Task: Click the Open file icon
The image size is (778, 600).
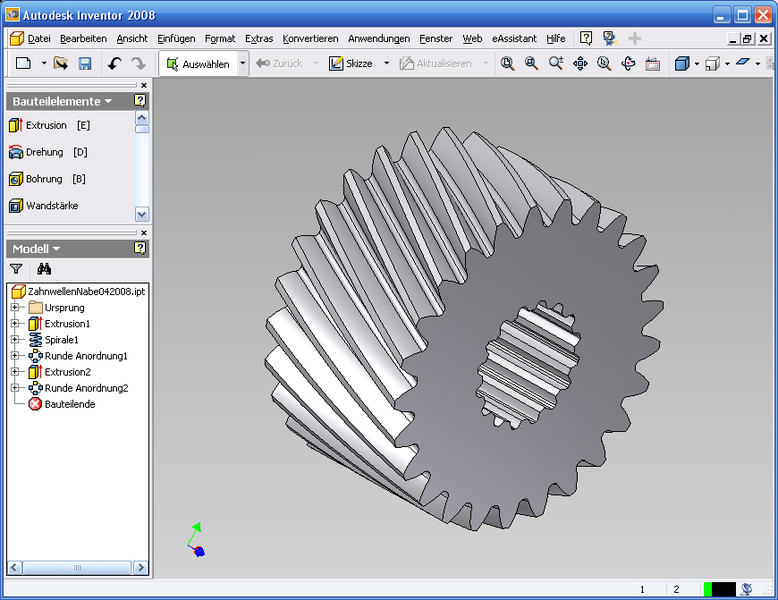Action: coord(61,64)
